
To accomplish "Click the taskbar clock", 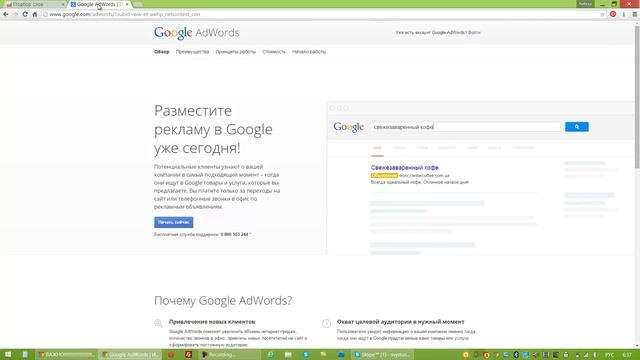I will (627, 355).
